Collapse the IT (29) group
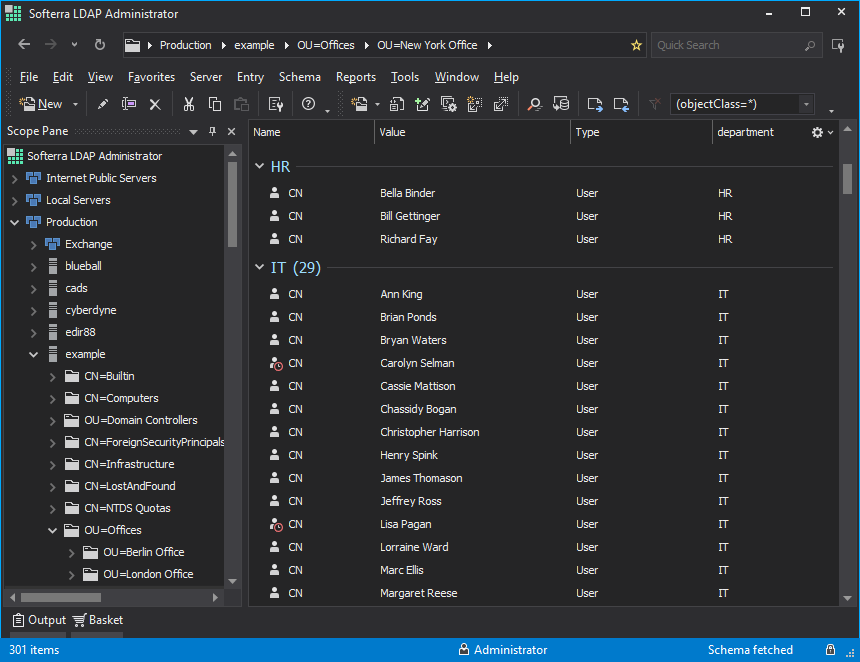The height and width of the screenshot is (662, 860). [259, 267]
